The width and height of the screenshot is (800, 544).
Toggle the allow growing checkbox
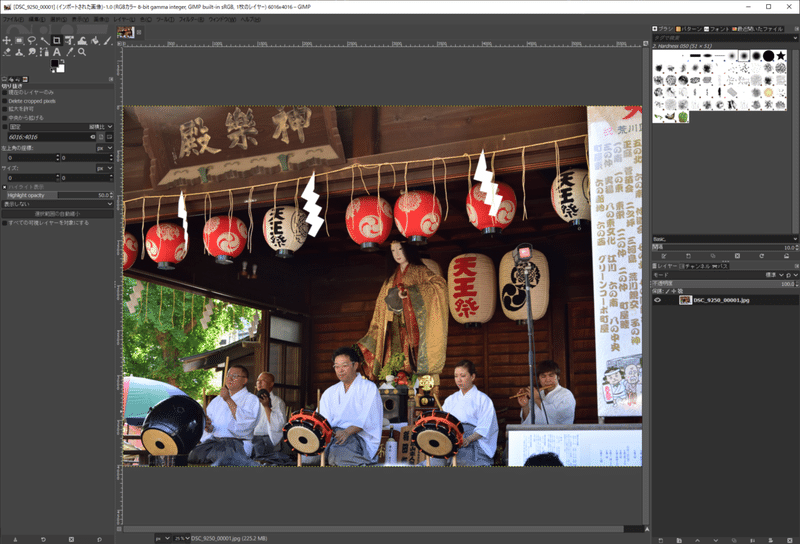pos(5,109)
